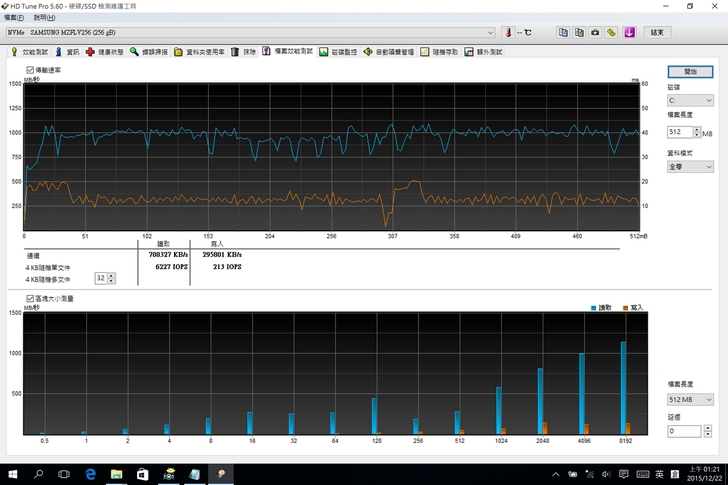Click the temperature thermometer icon in toolbar
Screen dimensions: 728x485
(x=508, y=32)
